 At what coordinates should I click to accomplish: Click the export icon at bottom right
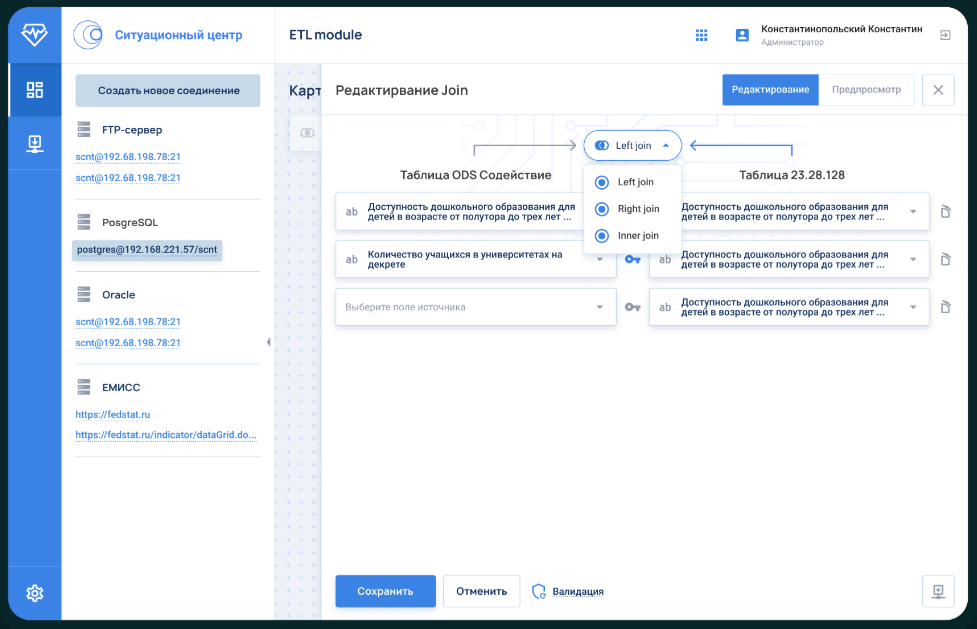(x=938, y=591)
